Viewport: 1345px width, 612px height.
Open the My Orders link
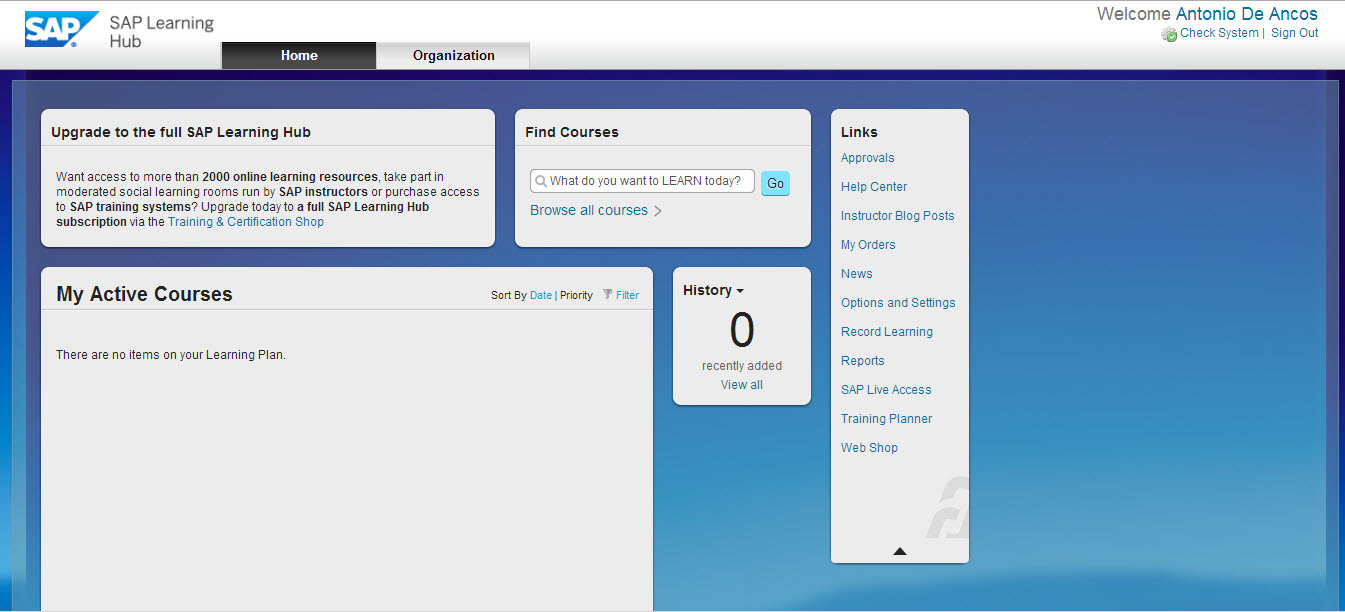click(x=868, y=245)
